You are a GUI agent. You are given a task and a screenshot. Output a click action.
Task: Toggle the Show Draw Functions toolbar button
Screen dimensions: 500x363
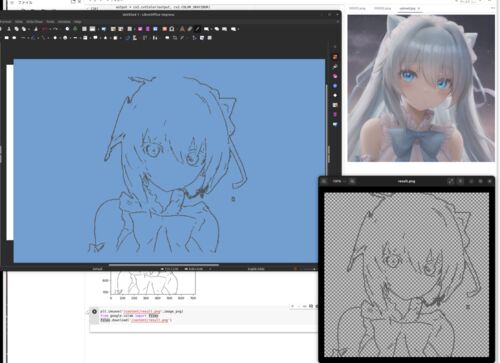[198, 29]
